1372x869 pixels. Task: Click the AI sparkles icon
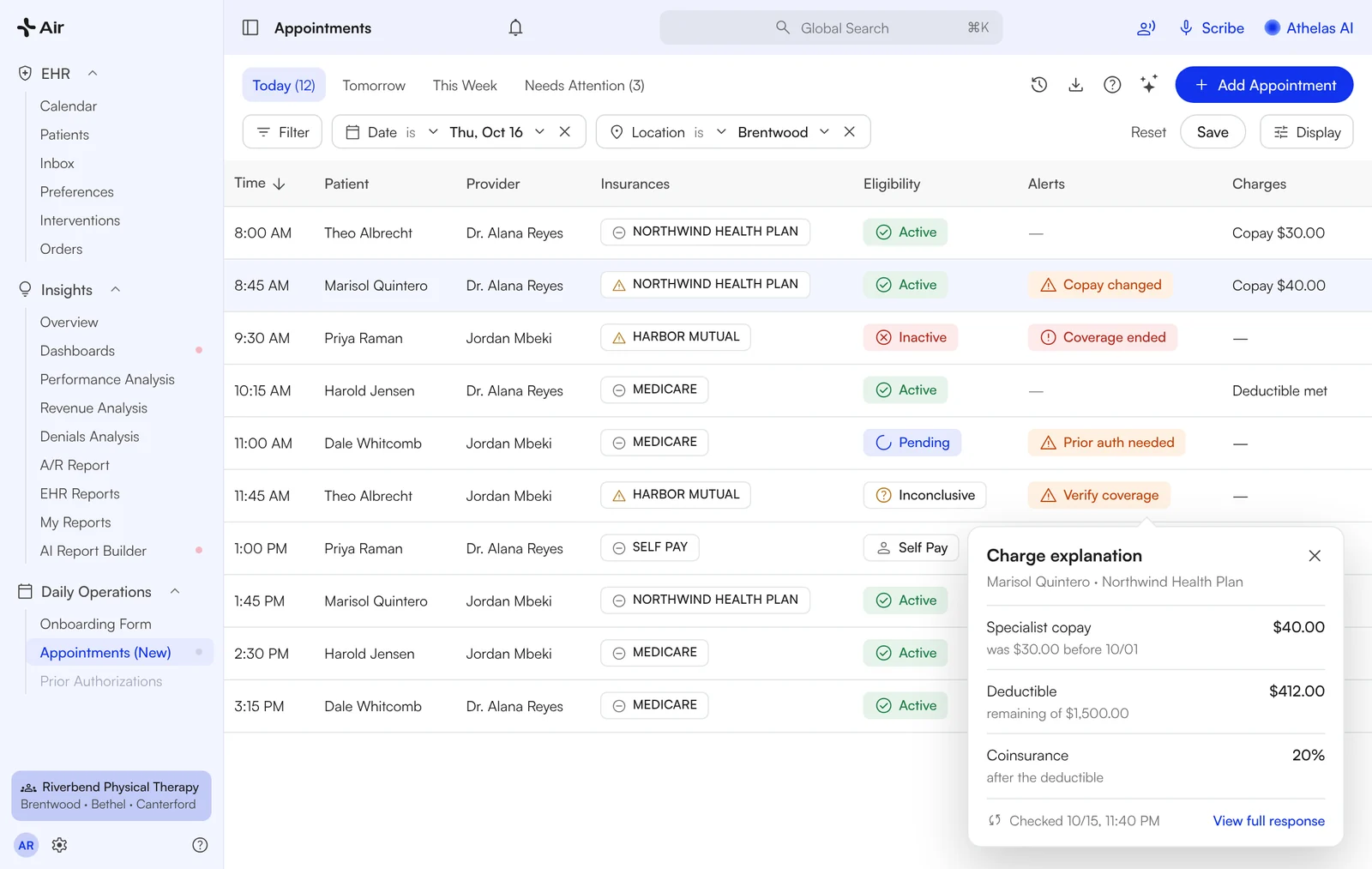(x=1148, y=84)
